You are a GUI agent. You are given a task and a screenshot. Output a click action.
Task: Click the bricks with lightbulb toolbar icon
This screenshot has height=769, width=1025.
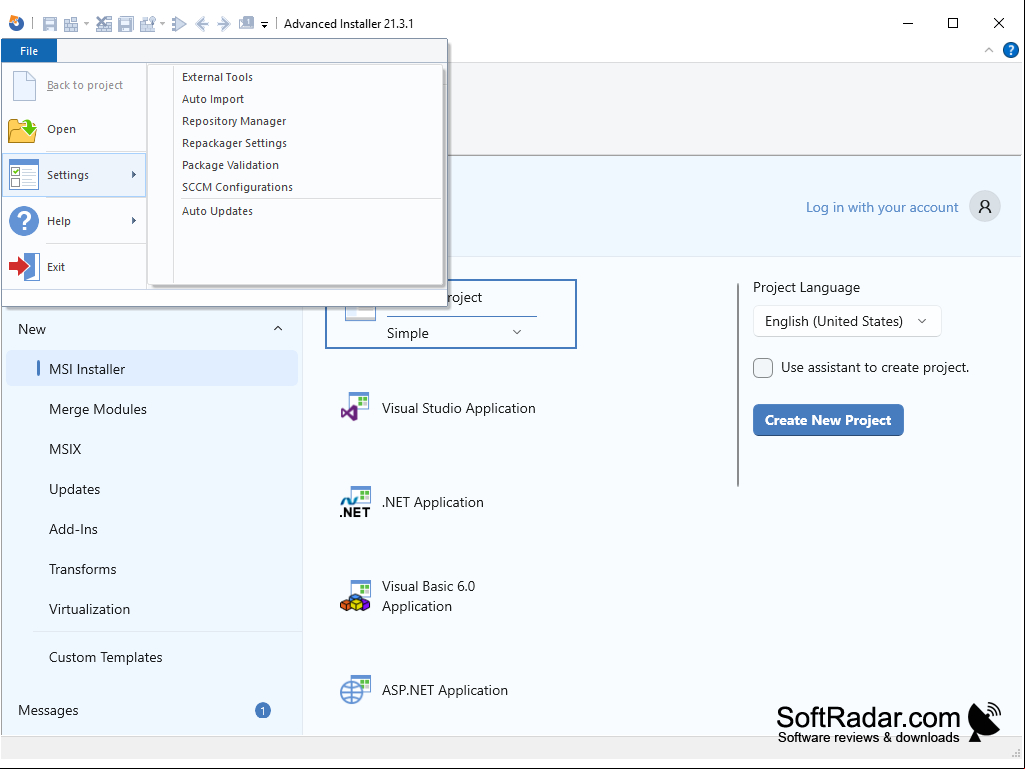(x=148, y=24)
